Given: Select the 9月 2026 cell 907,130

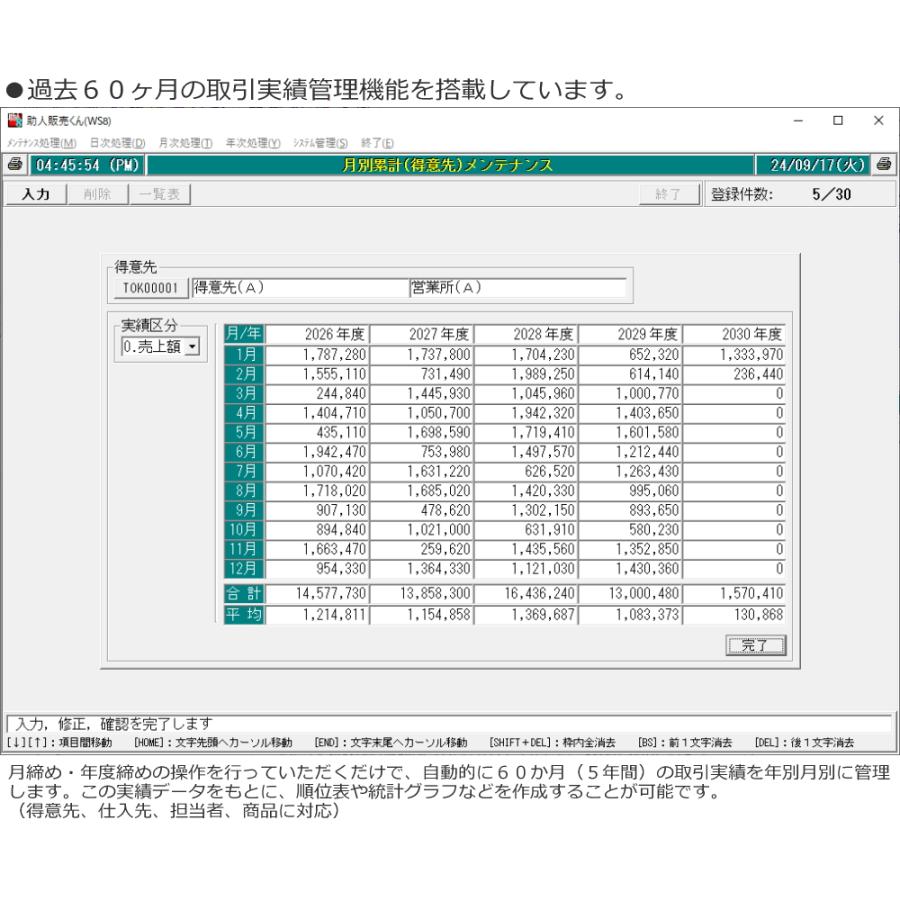Looking at the screenshot, I should pyautogui.click(x=317, y=510).
